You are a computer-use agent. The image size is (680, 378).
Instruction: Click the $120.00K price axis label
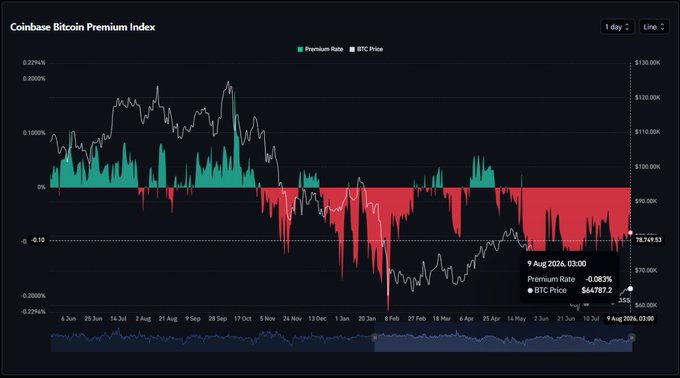647,98
